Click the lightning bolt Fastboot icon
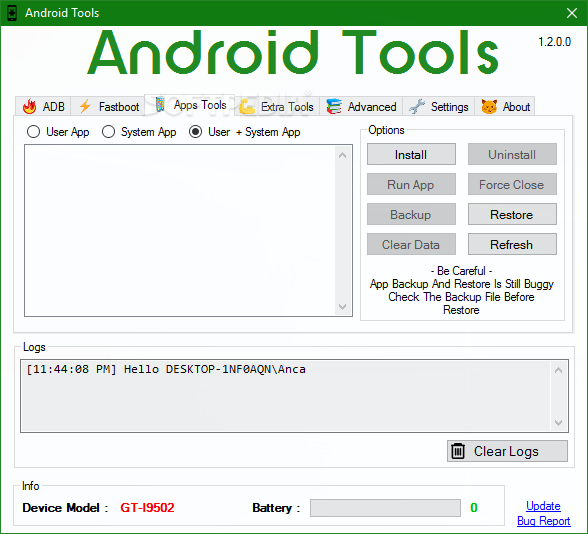Screen dimensions: 588x534 click(x=85, y=106)
